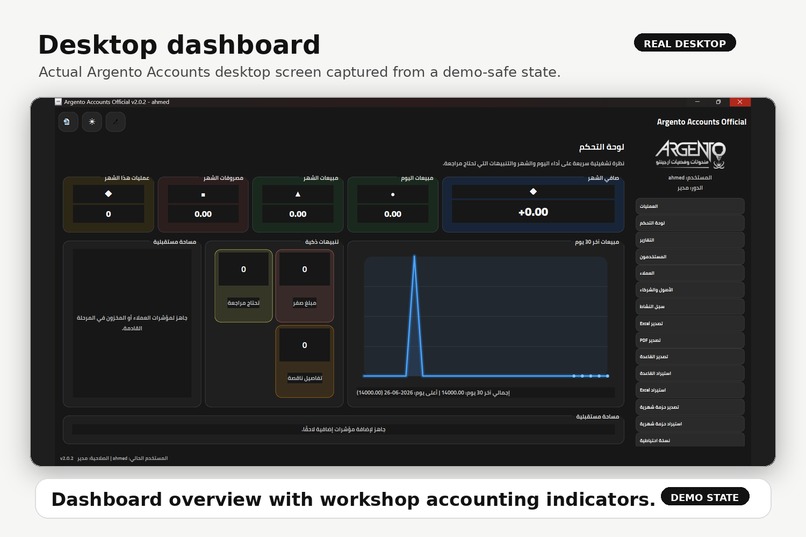The width and height of the screenshot is (806, 537).
Task: Click the pencil edit icon button
Action: pyautogui.click(x=116, y=122)
